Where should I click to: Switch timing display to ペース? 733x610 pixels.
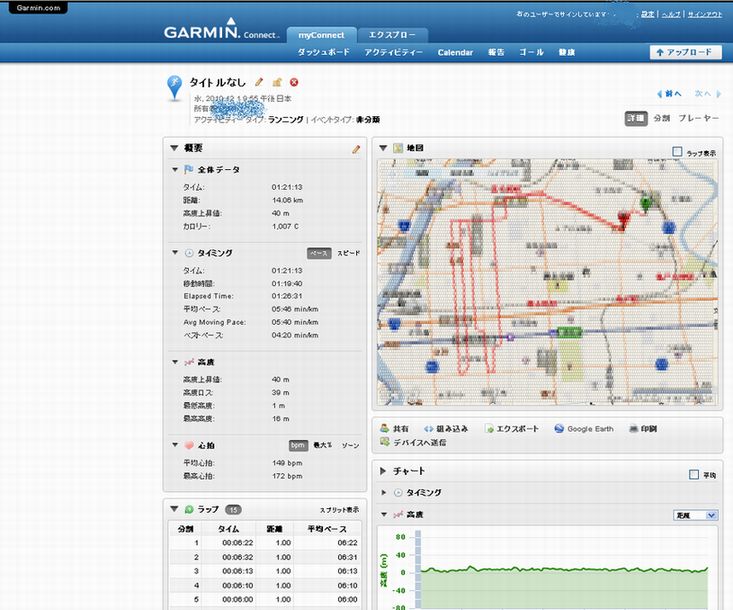[319, 253]
